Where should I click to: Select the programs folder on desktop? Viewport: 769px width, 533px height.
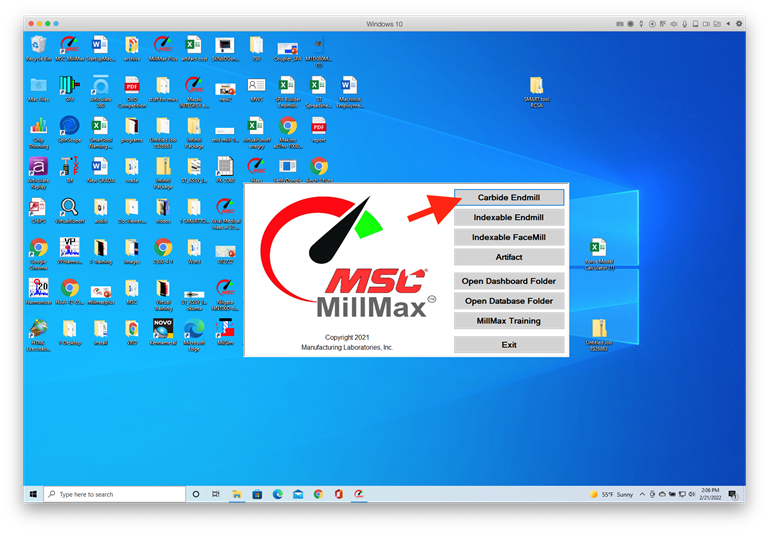[131, 130]
